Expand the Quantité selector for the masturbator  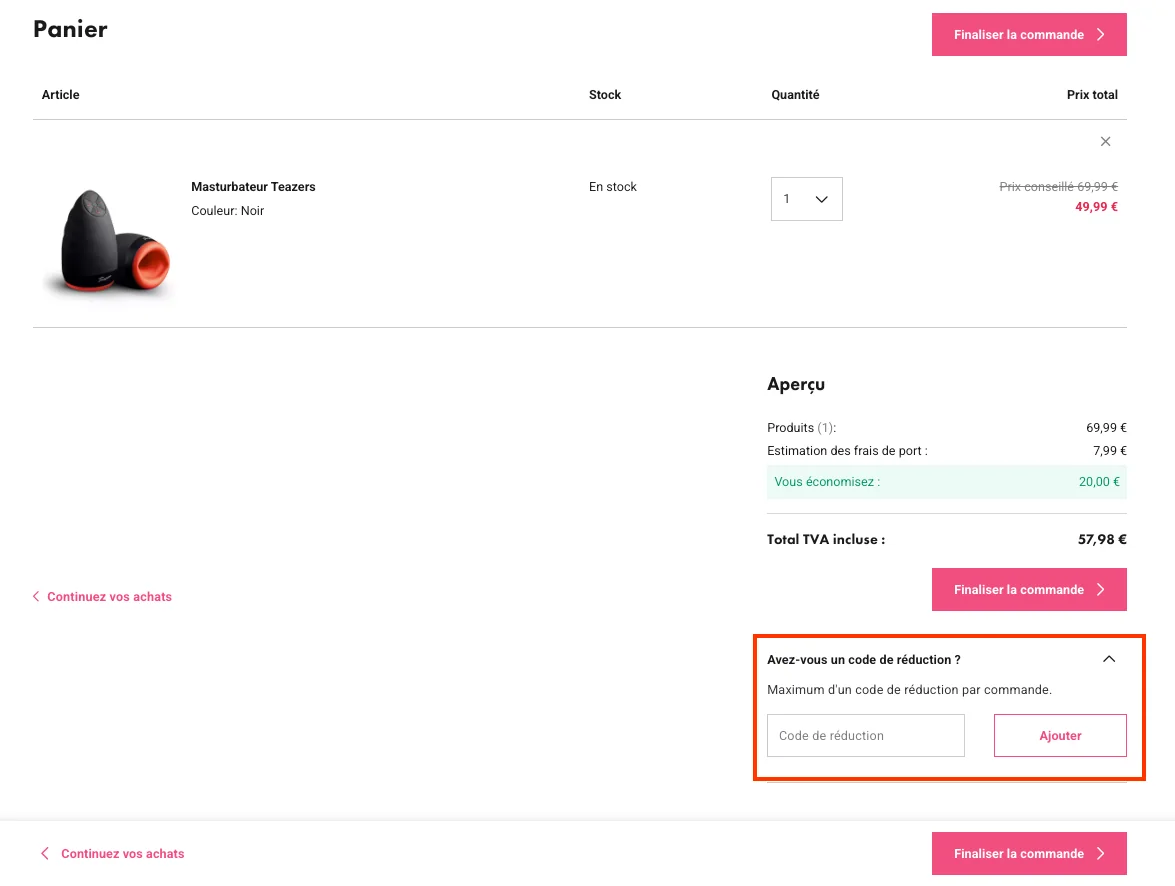pyautogui.click(x=806, y=199)
